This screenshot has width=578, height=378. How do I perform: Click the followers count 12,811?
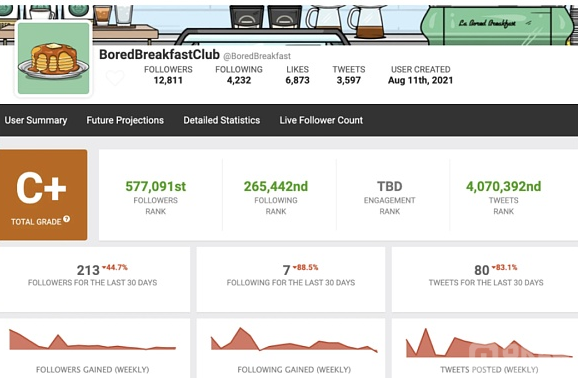pyautogui.click(x=168, y=80)
